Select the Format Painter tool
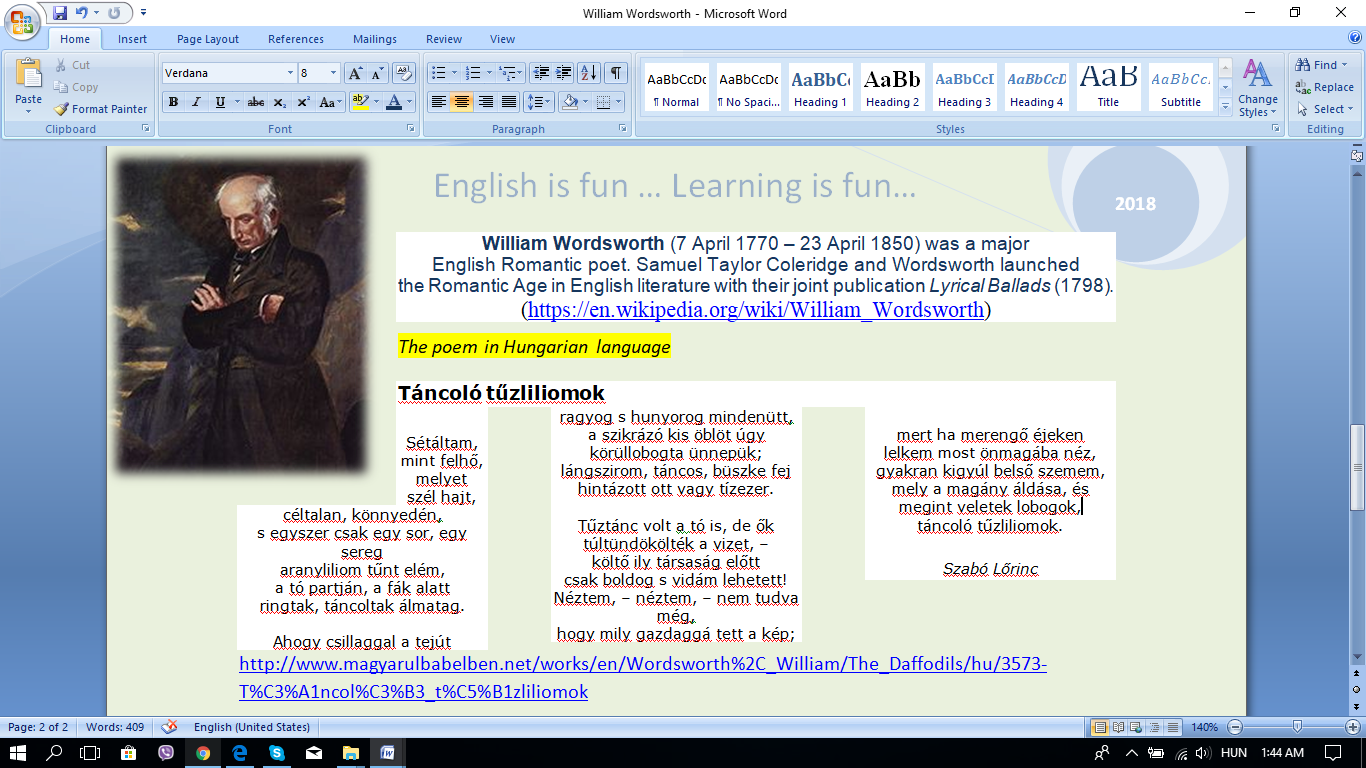Viewport: 1366px width, 768px height. pos(101,109)
